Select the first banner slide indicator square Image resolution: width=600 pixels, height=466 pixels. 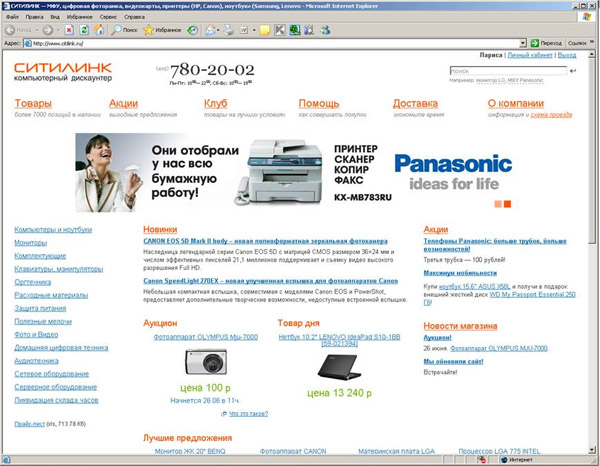[498, 204]
